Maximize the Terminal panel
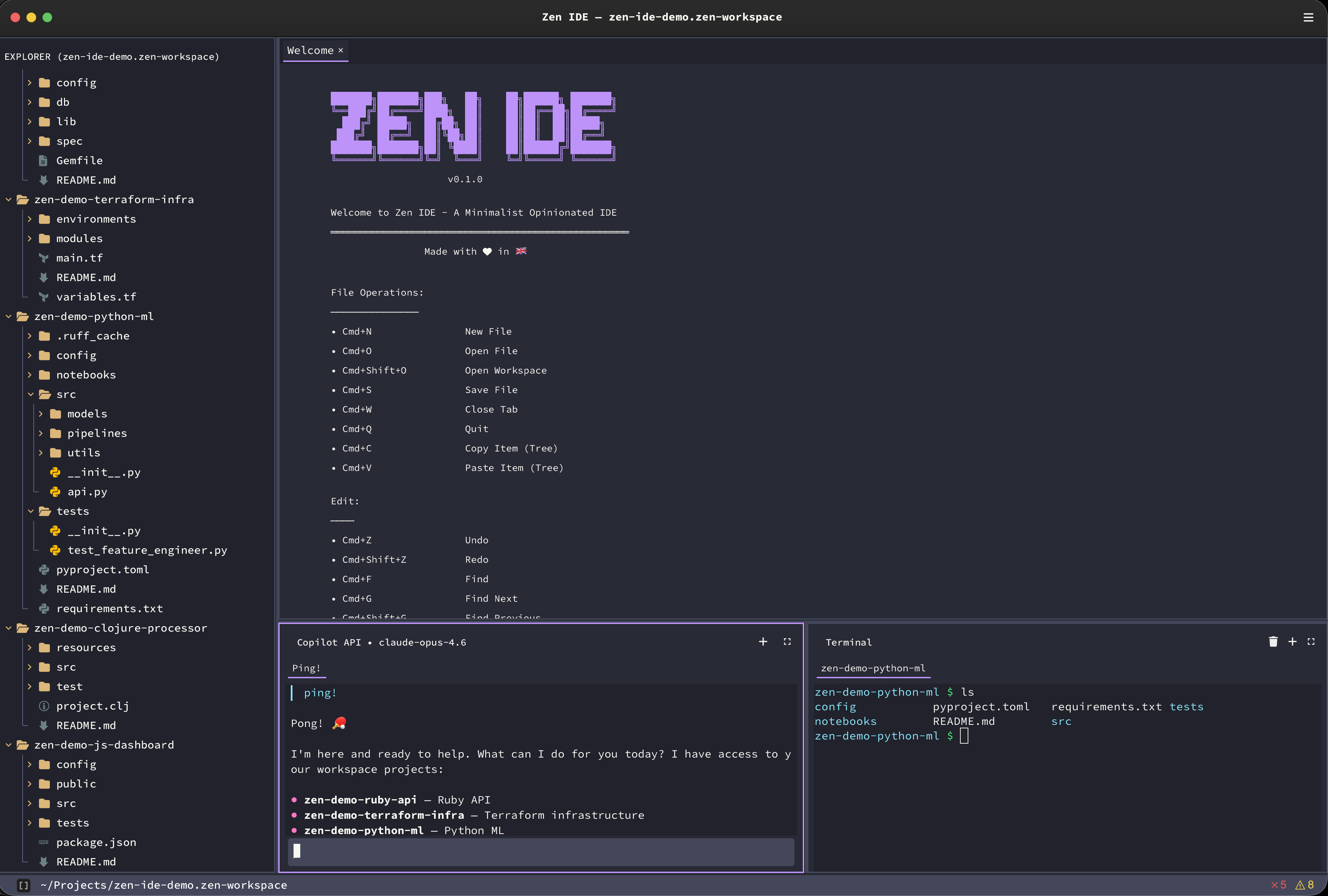Screen dimensions: 1328x896 (x=1311, y=642)
